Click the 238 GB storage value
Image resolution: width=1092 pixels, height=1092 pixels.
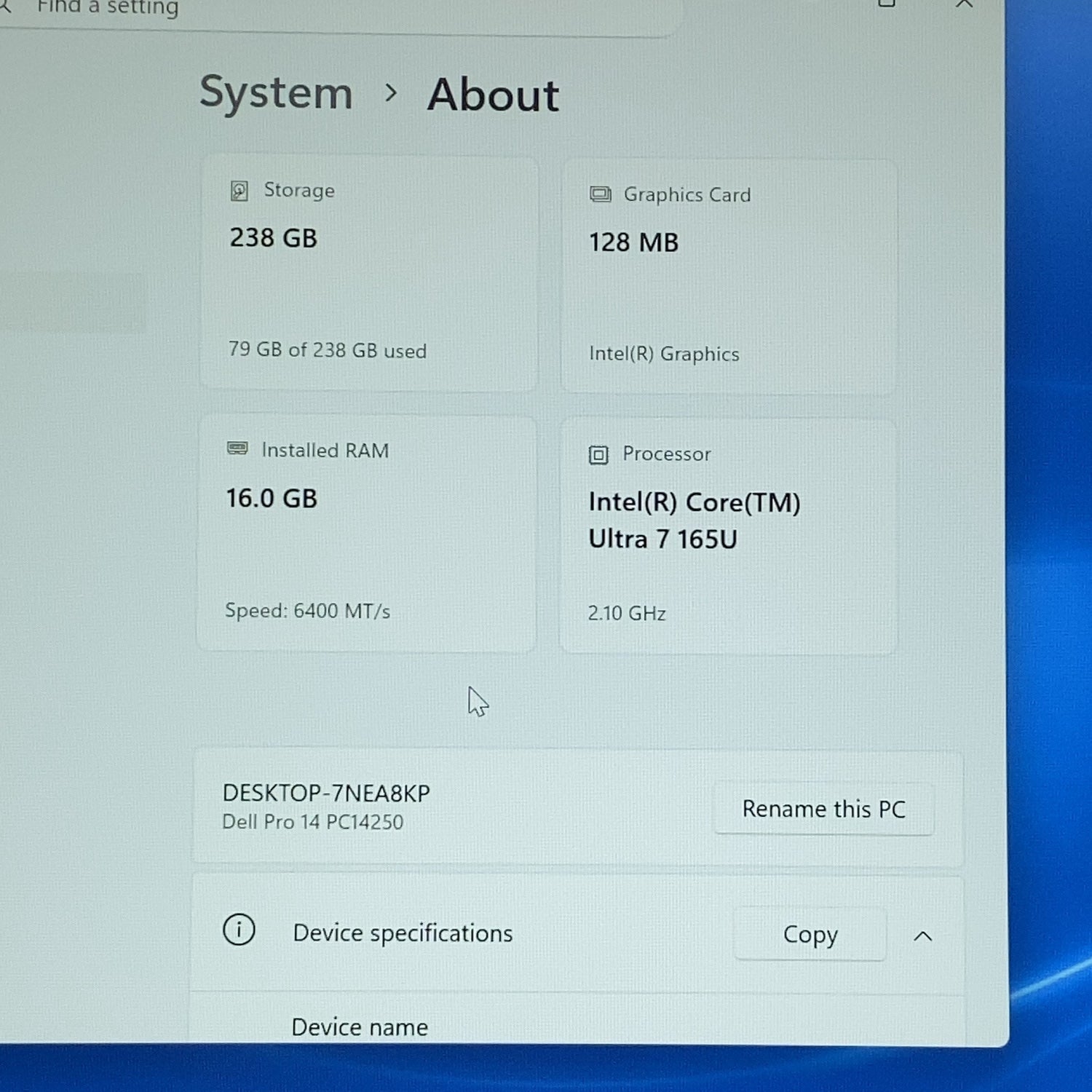[274, 238]
